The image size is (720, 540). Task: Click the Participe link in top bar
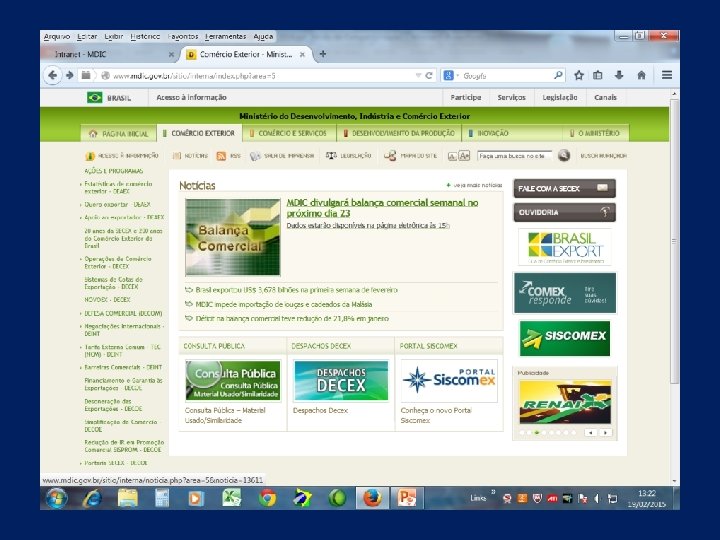click(x=466, y=97)
